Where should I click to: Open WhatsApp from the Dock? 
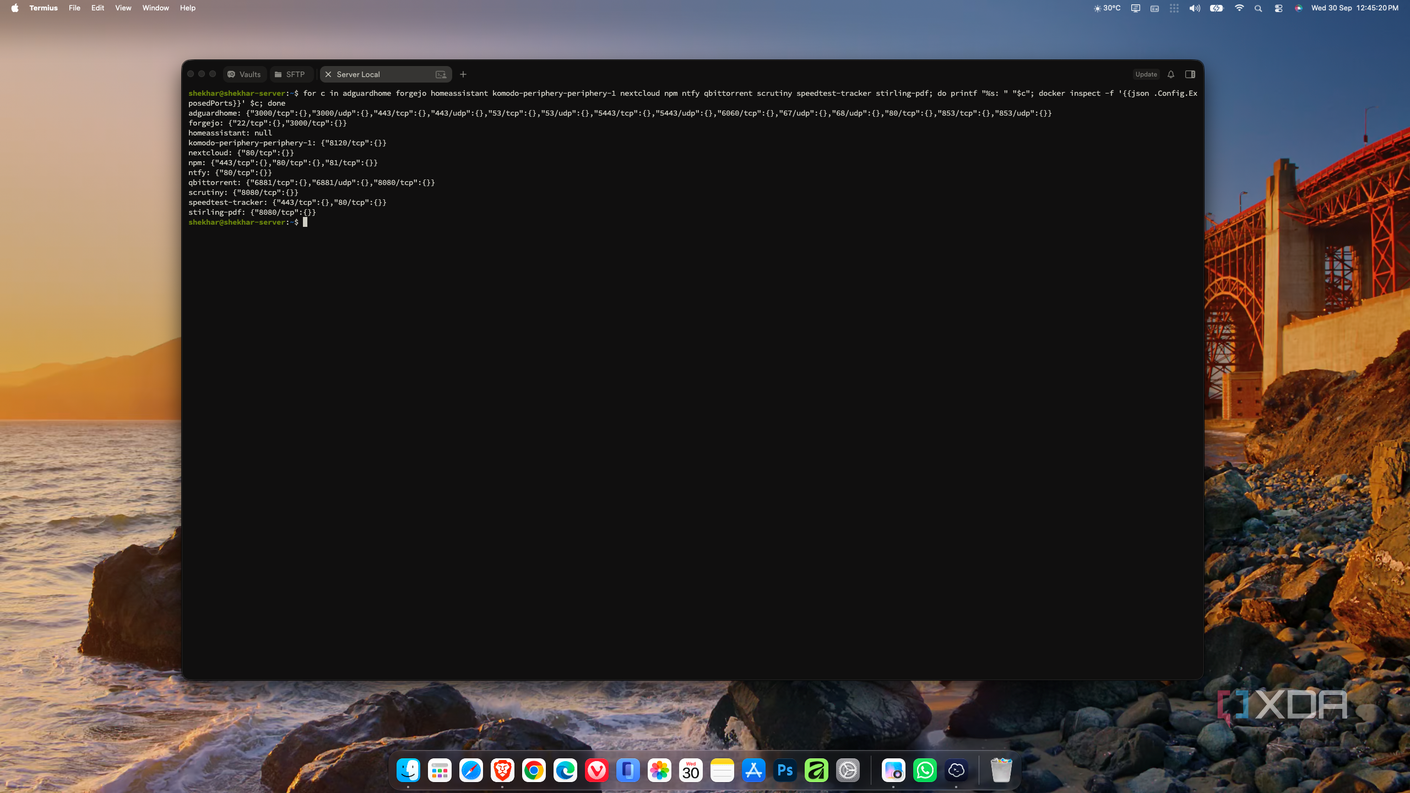pos(925,769)
